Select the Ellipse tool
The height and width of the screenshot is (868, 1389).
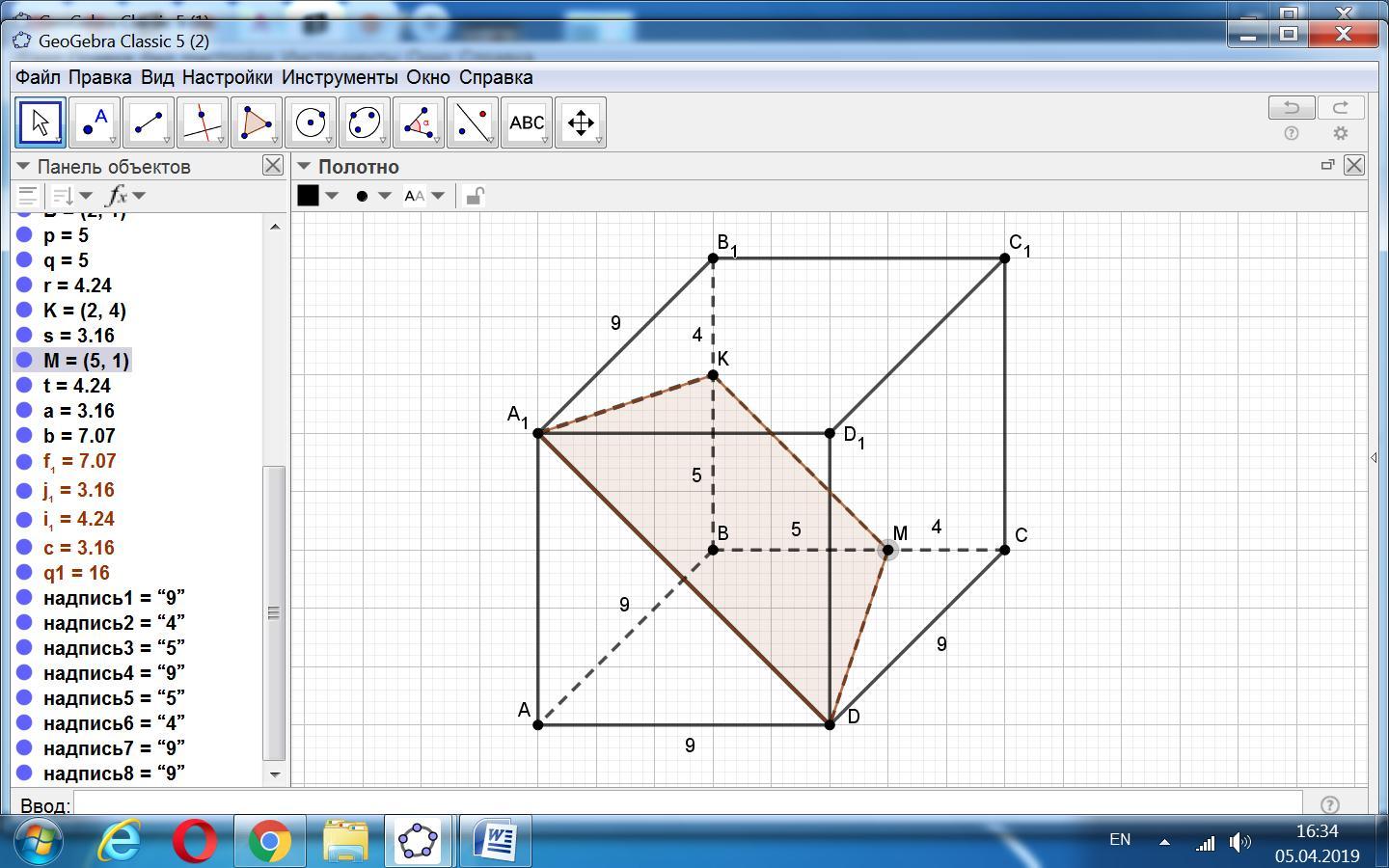pos(365,122)
